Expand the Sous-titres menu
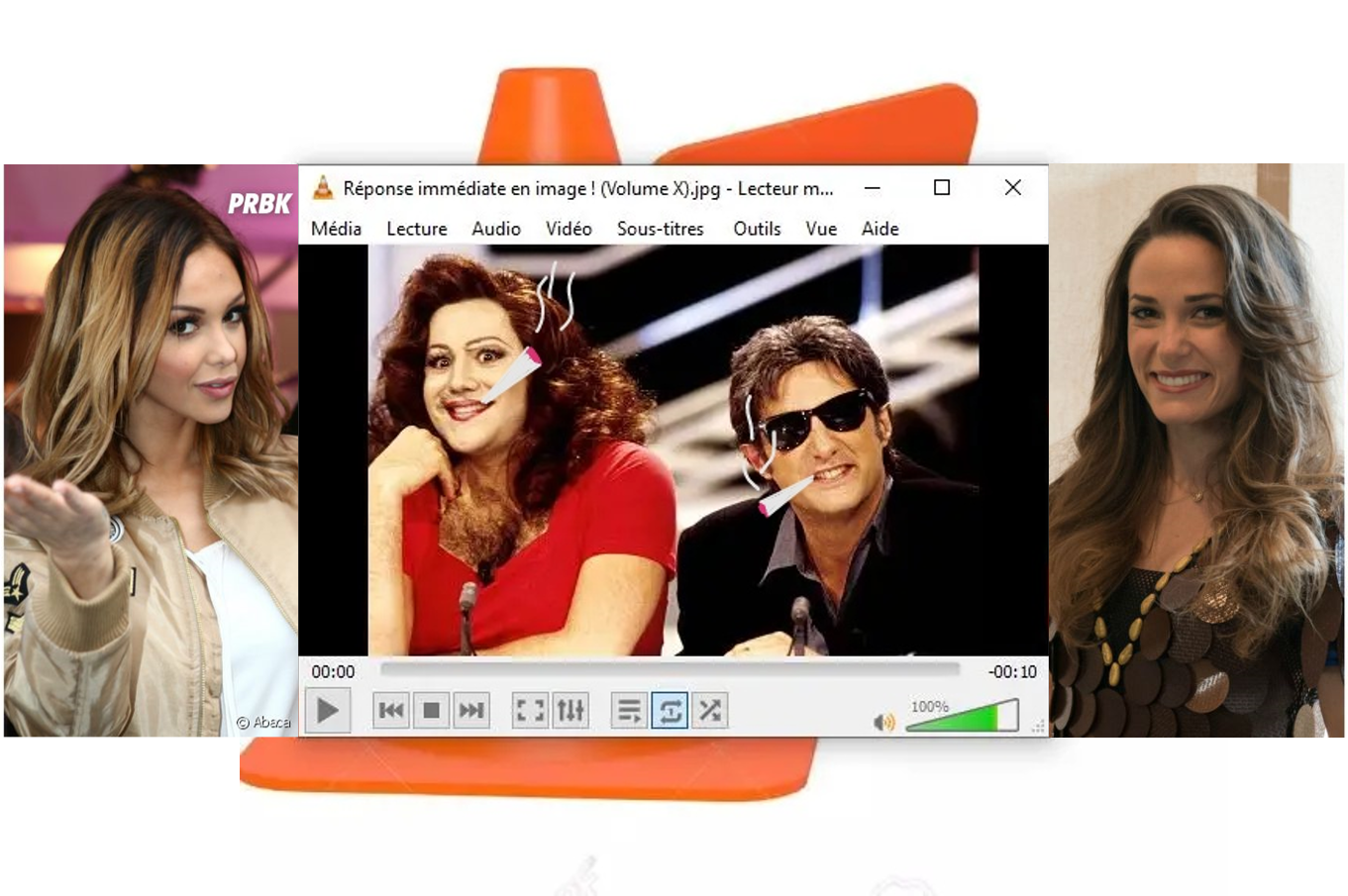This screenshot has width=1348, height=896. 660,229
